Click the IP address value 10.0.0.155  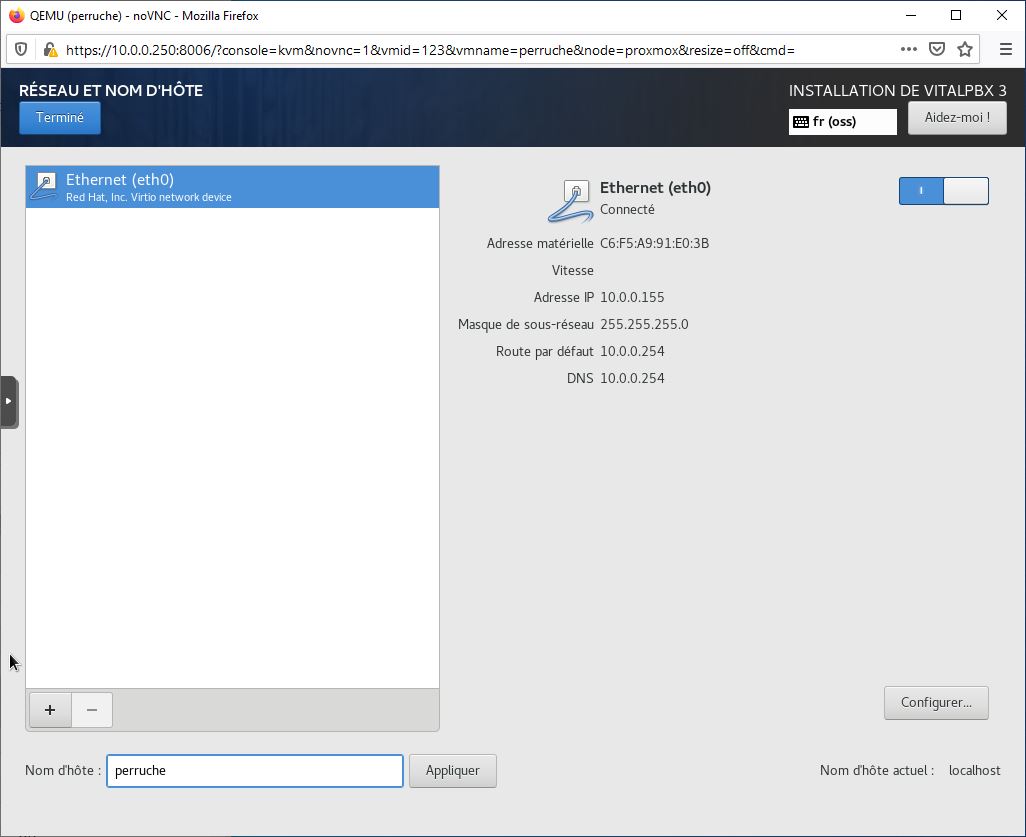tap(632, 298)
